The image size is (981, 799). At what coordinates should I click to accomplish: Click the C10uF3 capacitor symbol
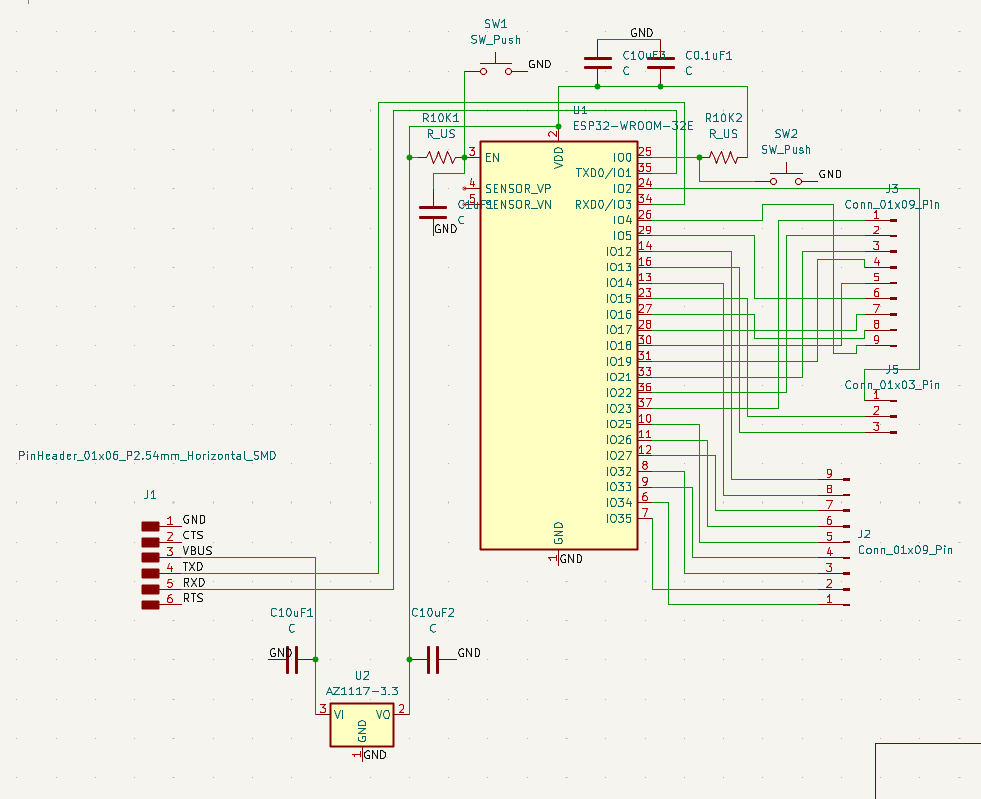[598, 62]
